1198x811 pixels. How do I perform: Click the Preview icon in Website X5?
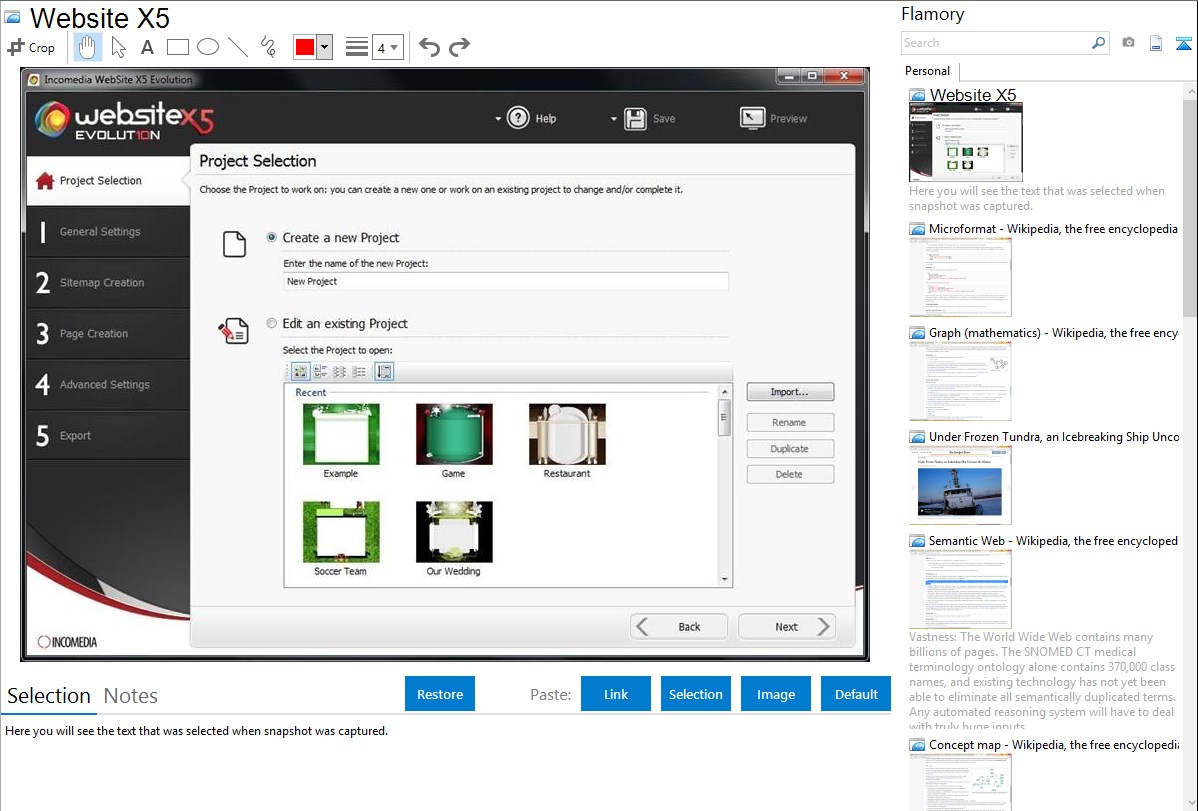click(753, 118)
